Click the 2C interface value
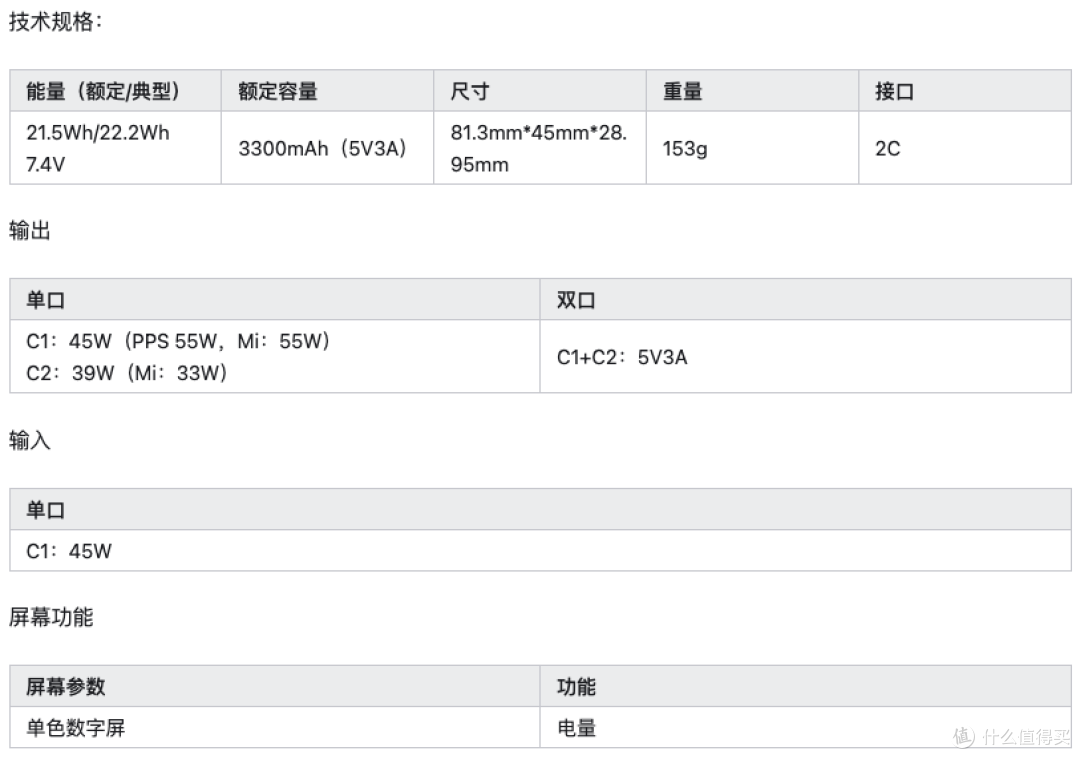This screenshot has height=759, width=1080. 887,149
